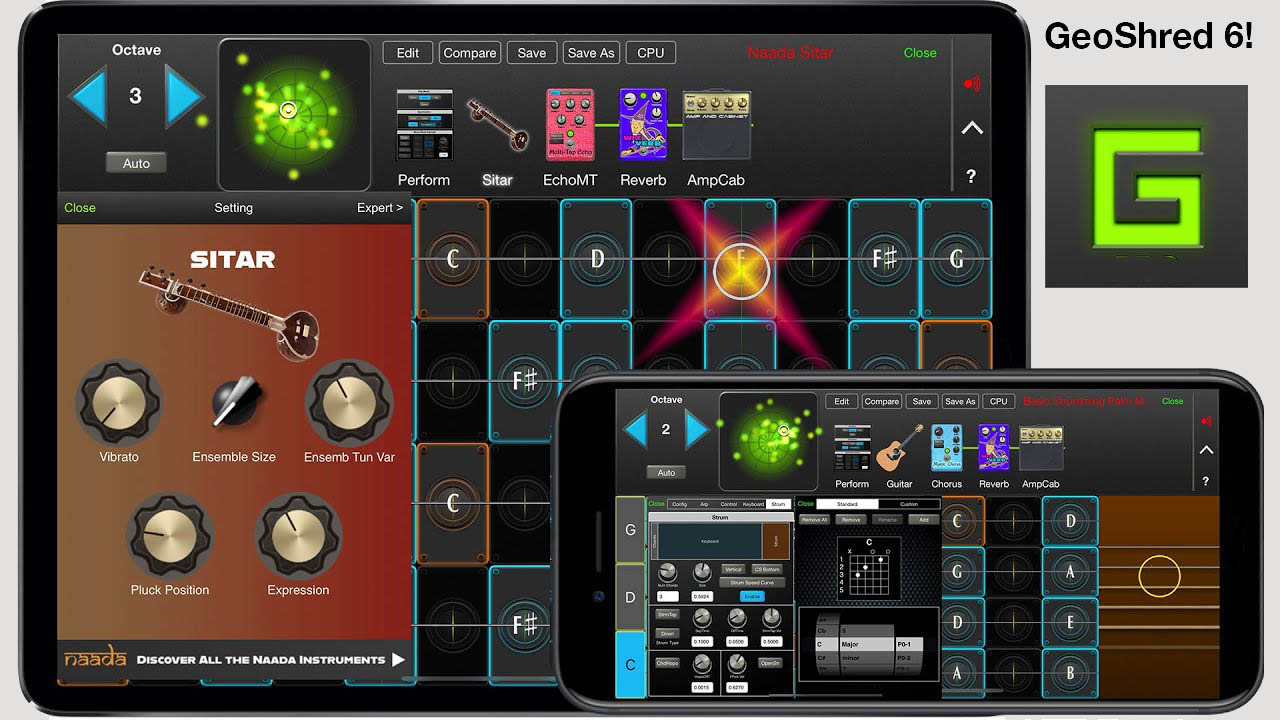Tap the Naada play arrow icon

coord(398,660)
